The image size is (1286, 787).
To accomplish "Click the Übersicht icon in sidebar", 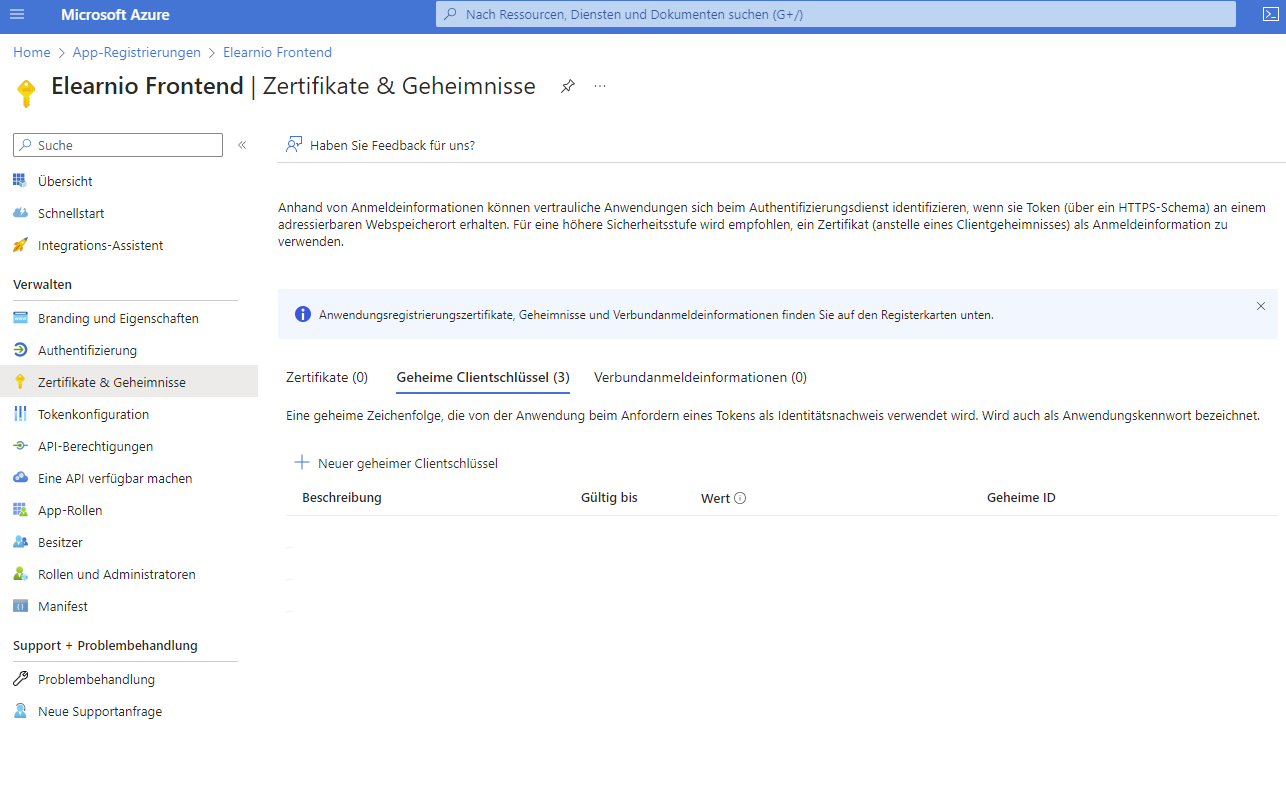I will [20, 181].
